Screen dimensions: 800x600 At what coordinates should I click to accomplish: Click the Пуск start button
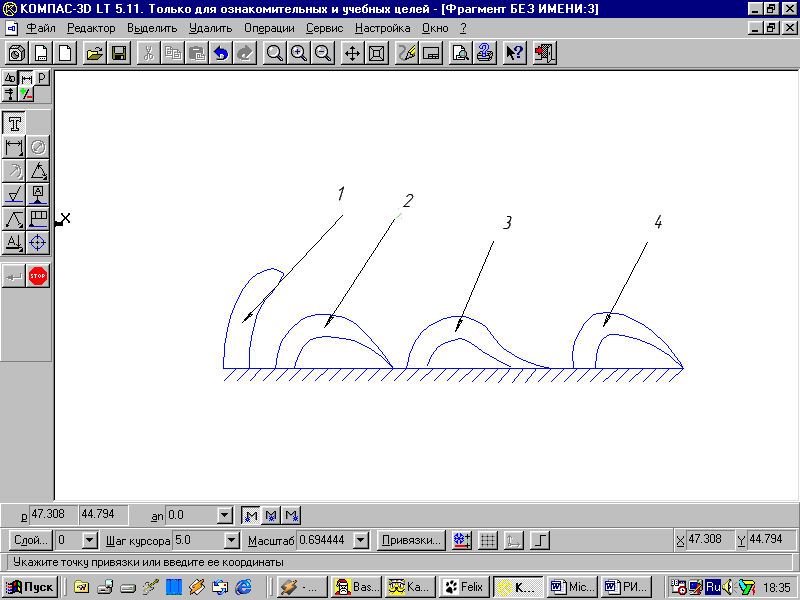coord(30,587)
